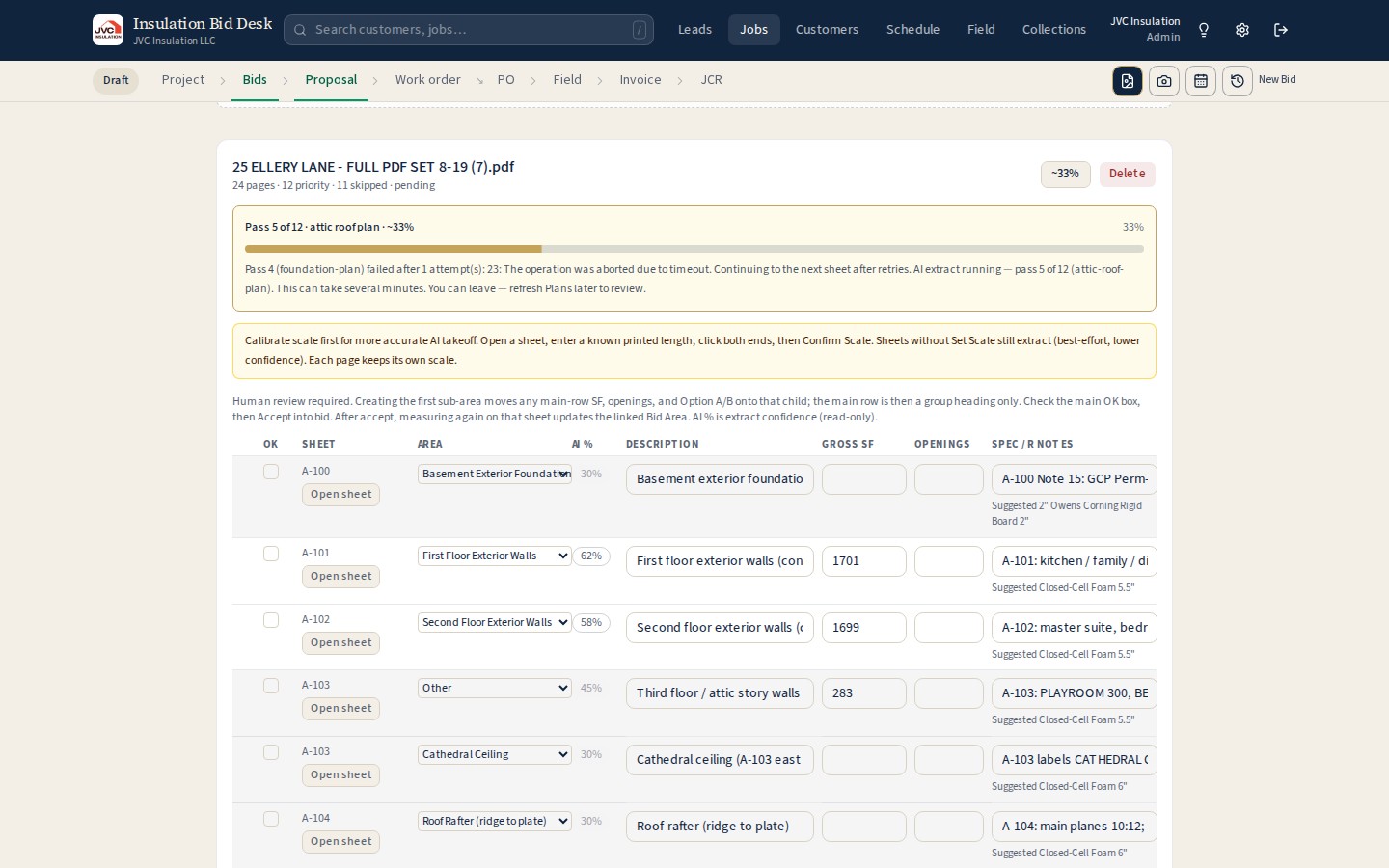Click the camera icon button
The image size is (1389, 868).
point(1164,81)
